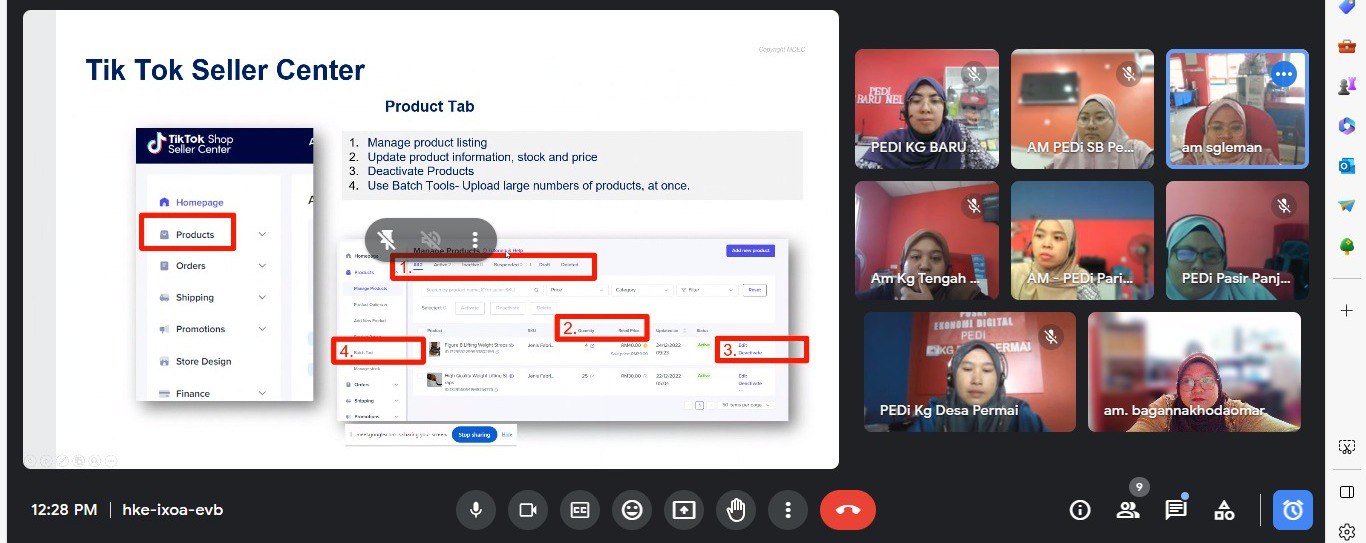This screenshot has height=543, width=1366.
Task: Click the product search input field
Action: coord(482,290)
